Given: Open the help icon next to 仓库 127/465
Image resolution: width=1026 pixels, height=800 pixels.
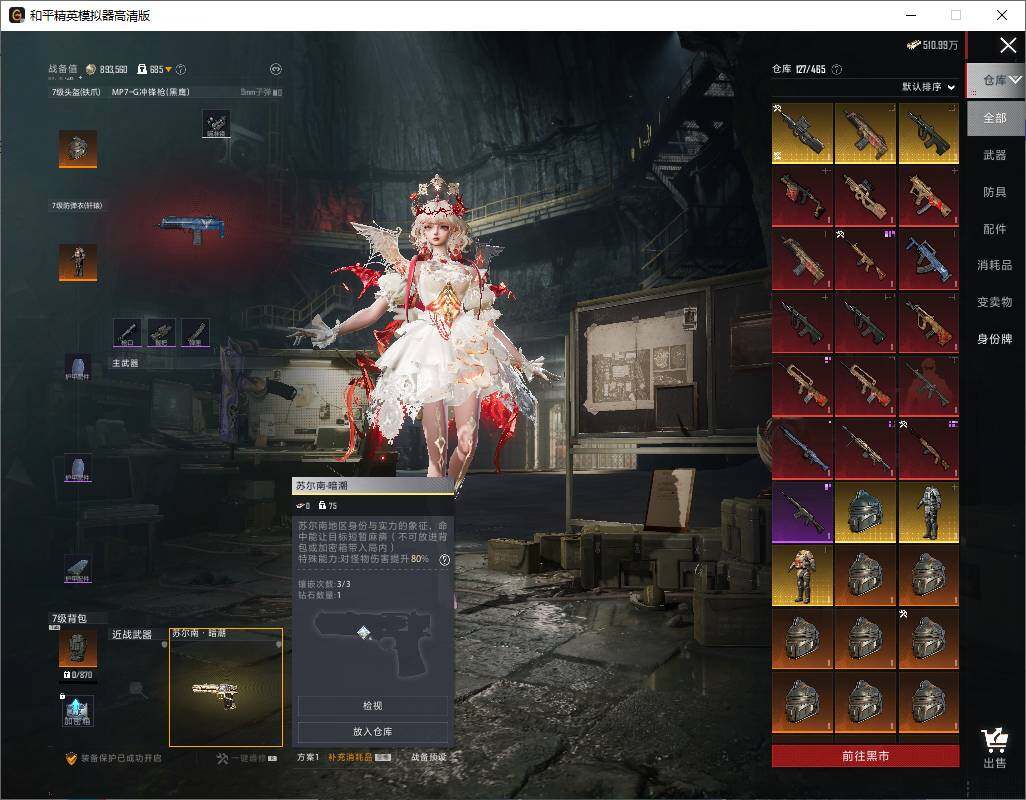Looking at the screenshot, I should click(836, 69).
